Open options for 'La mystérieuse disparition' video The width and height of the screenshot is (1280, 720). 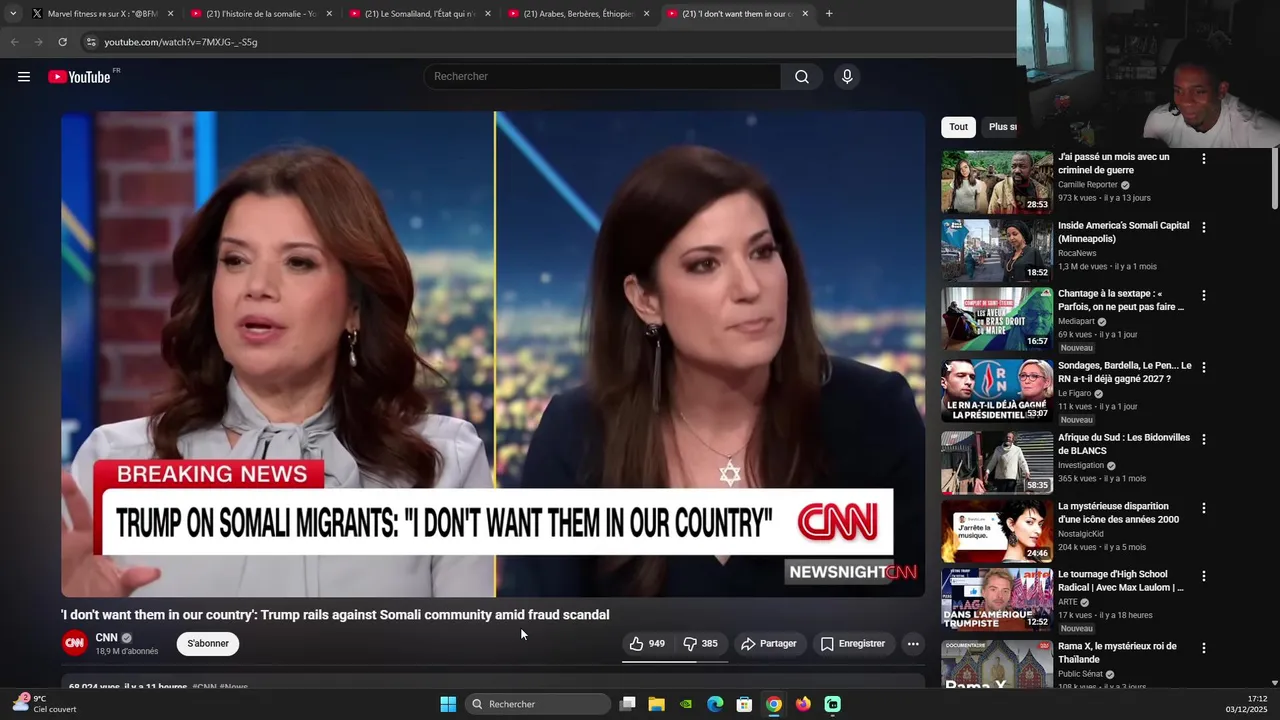pyautogui.click(x=1204, y=508)
